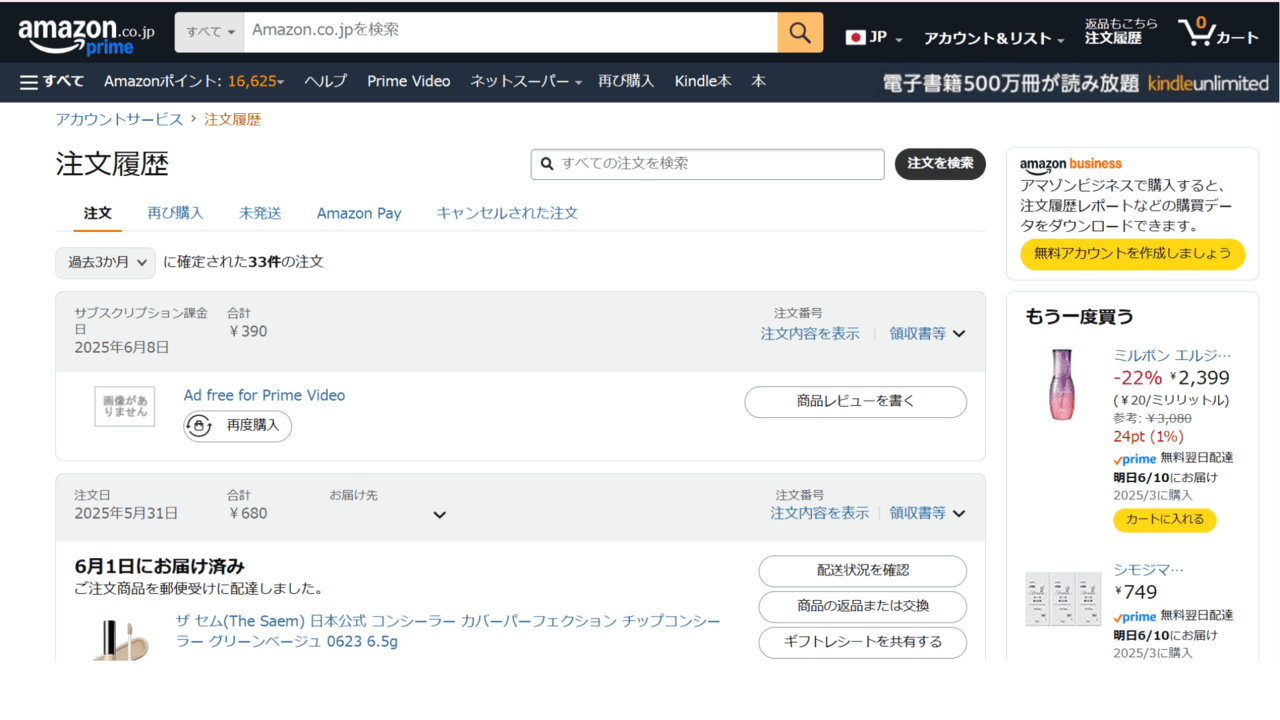This screenshot has height=720, width=1280.
Task: Switch to the 未発送 tab
Action: point(260,213)
